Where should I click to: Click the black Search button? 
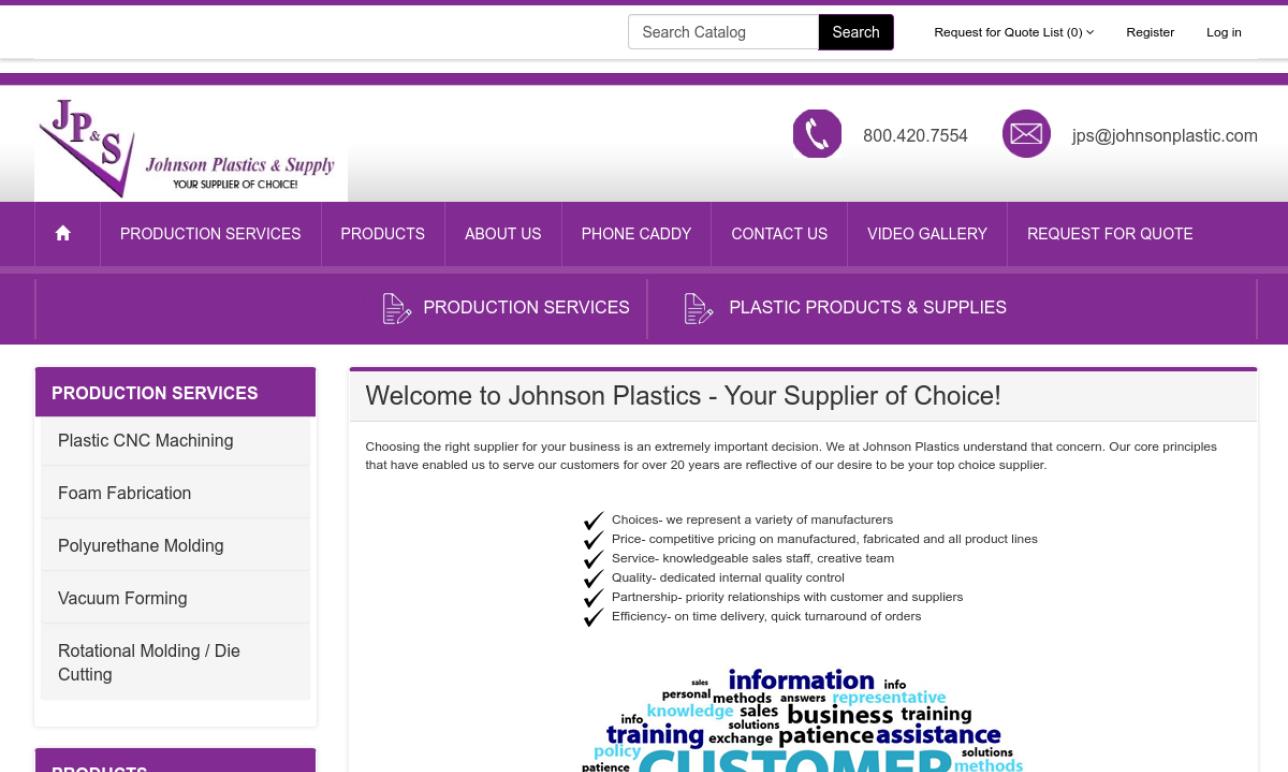point(856,32)
